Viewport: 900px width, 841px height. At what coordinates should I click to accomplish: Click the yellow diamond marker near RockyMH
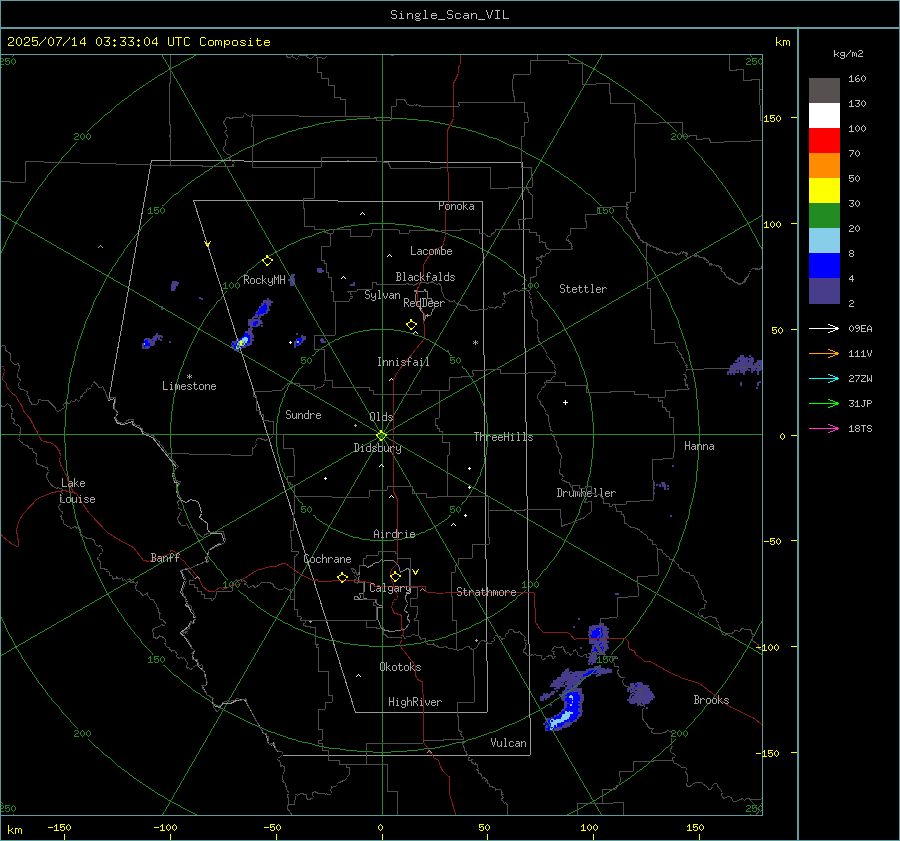267,261
